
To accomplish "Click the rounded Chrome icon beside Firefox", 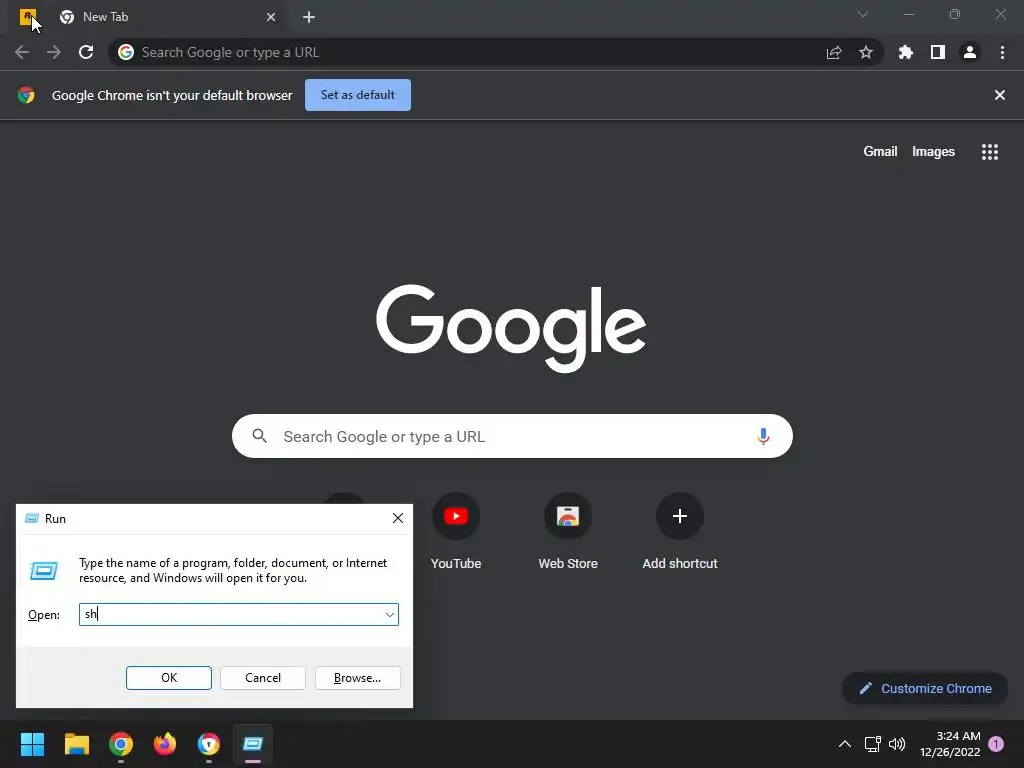I will [209, 744].
